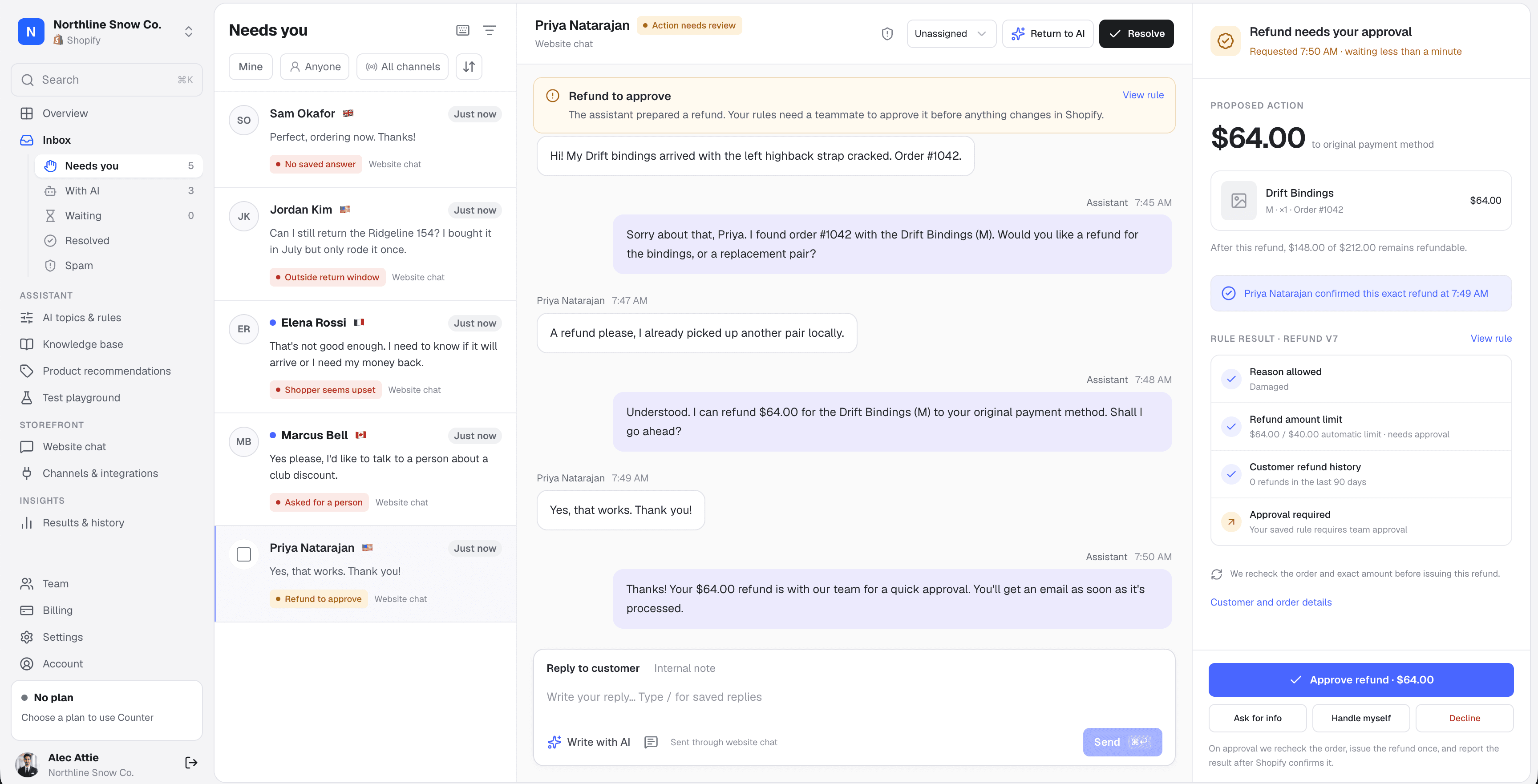The height and width of the screenshot is (784, 1538).
Task: Click Handle myself button
Action: point(1361,718)
